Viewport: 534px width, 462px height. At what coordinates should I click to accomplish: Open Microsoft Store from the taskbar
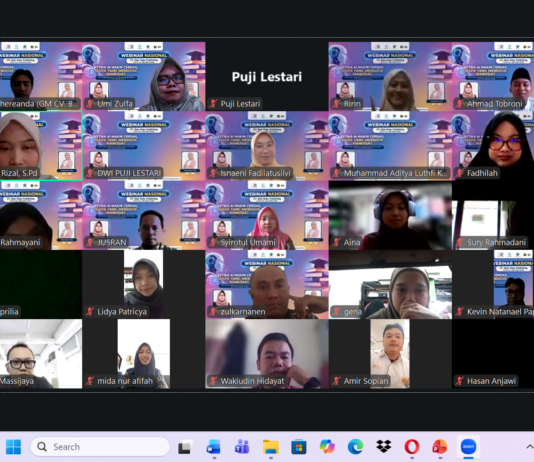pyautogui.click(x=299, y=447)
